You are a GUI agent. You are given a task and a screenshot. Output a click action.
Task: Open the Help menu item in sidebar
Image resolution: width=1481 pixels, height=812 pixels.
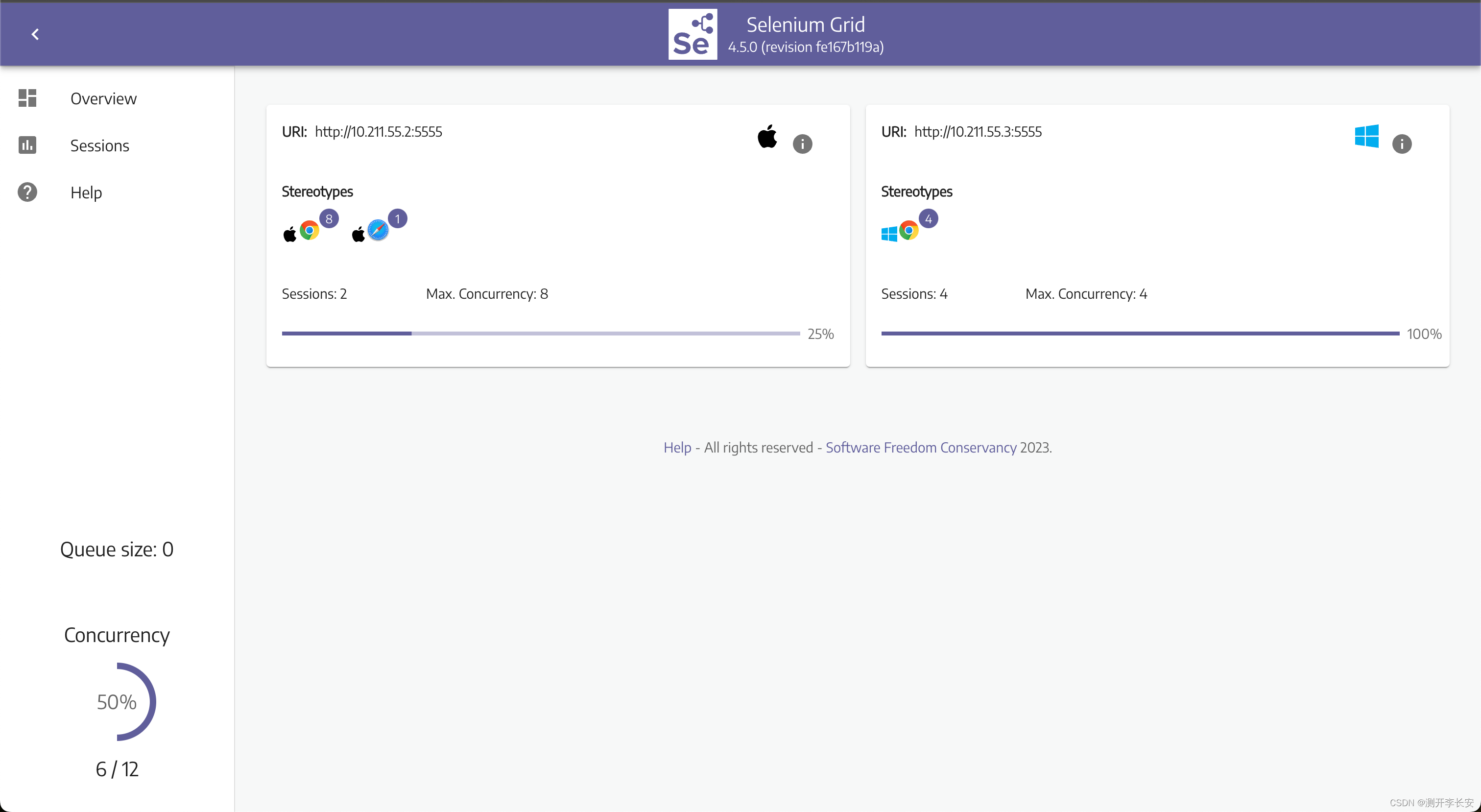[117, 192]
